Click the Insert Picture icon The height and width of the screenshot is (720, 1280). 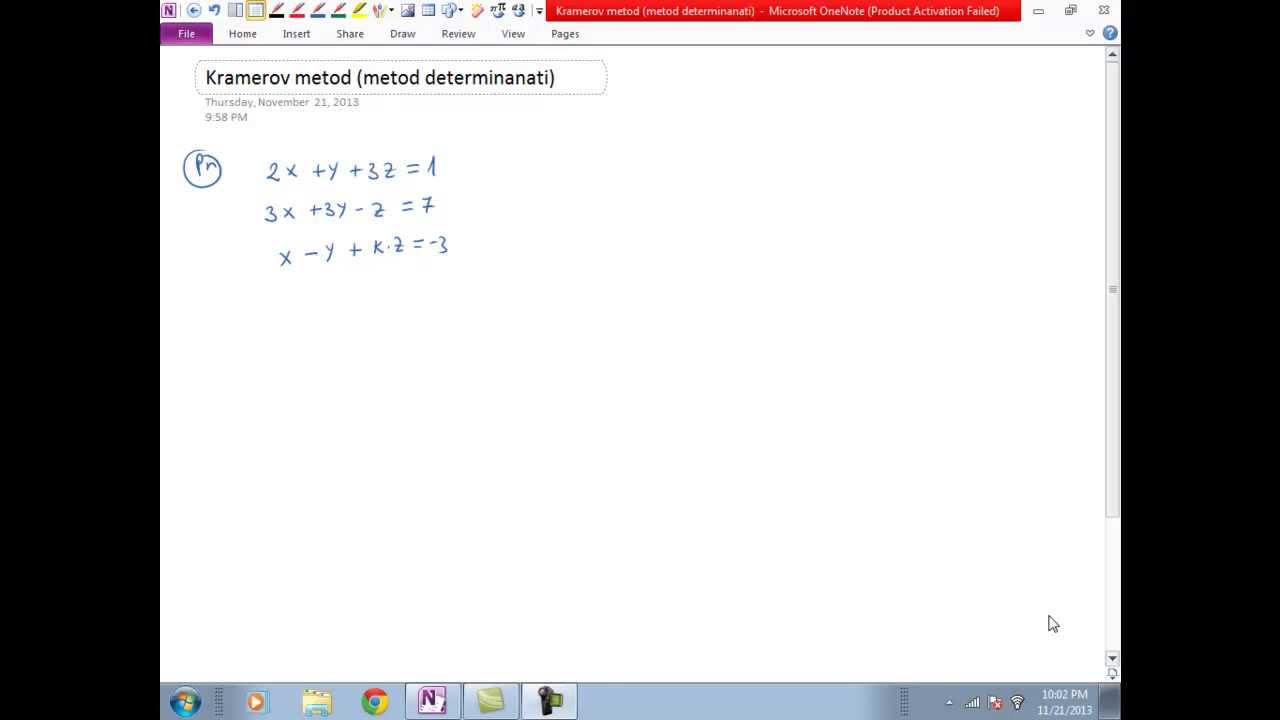point(408,10)
